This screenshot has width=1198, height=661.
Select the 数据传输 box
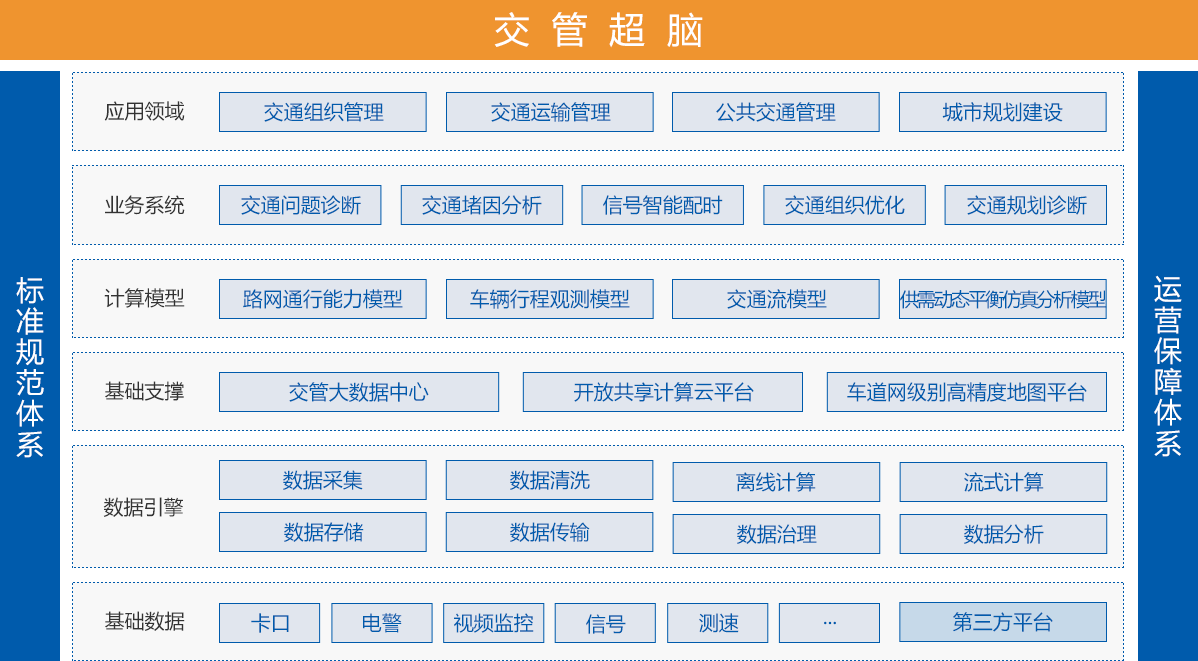pyautogui.click(x=549, y=532)
